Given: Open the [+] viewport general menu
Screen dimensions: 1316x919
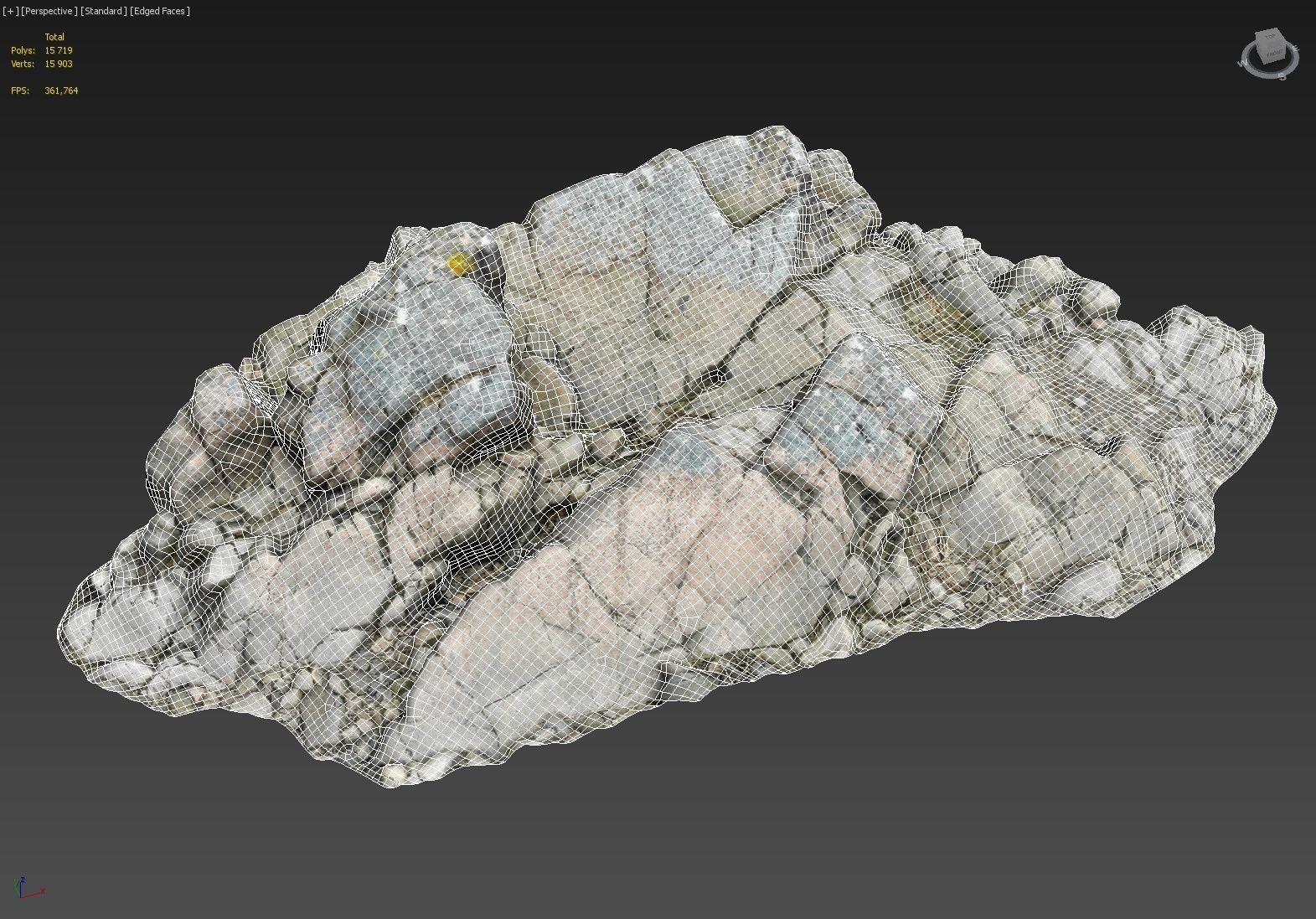Looking at the screenshot, I should tap(11, 11).
